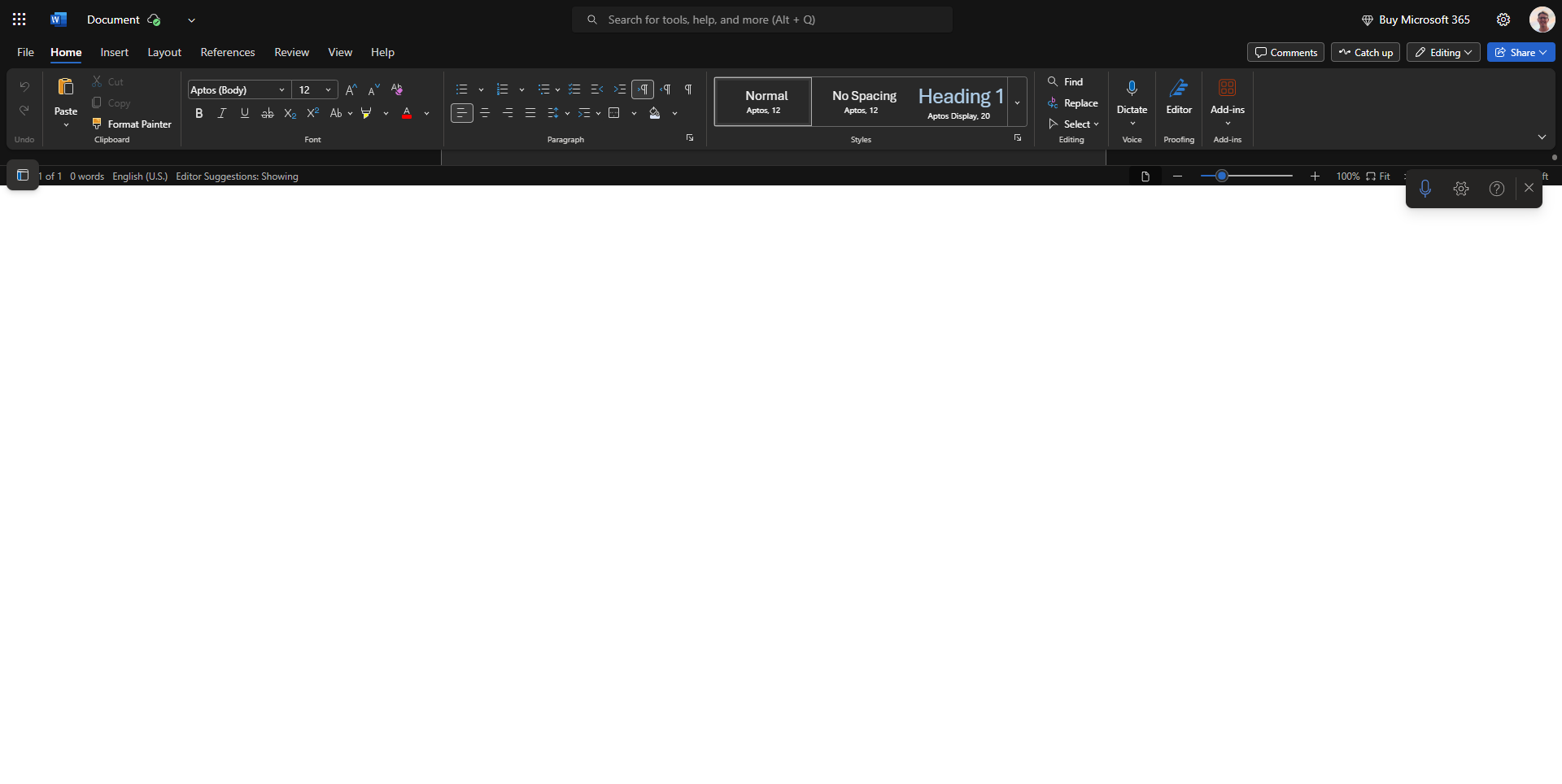The height and width of the screenshot is (784, 1562).
Task: Open the References tab
Action: (x=227, y=52)
